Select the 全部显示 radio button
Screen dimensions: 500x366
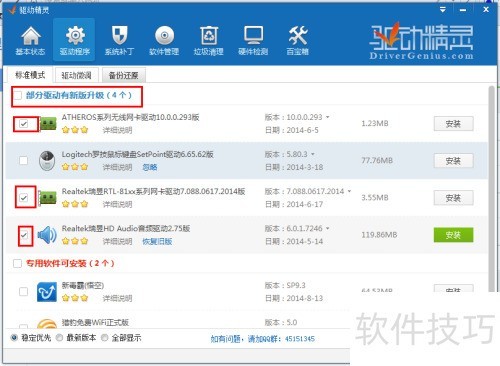click(105, 338)
